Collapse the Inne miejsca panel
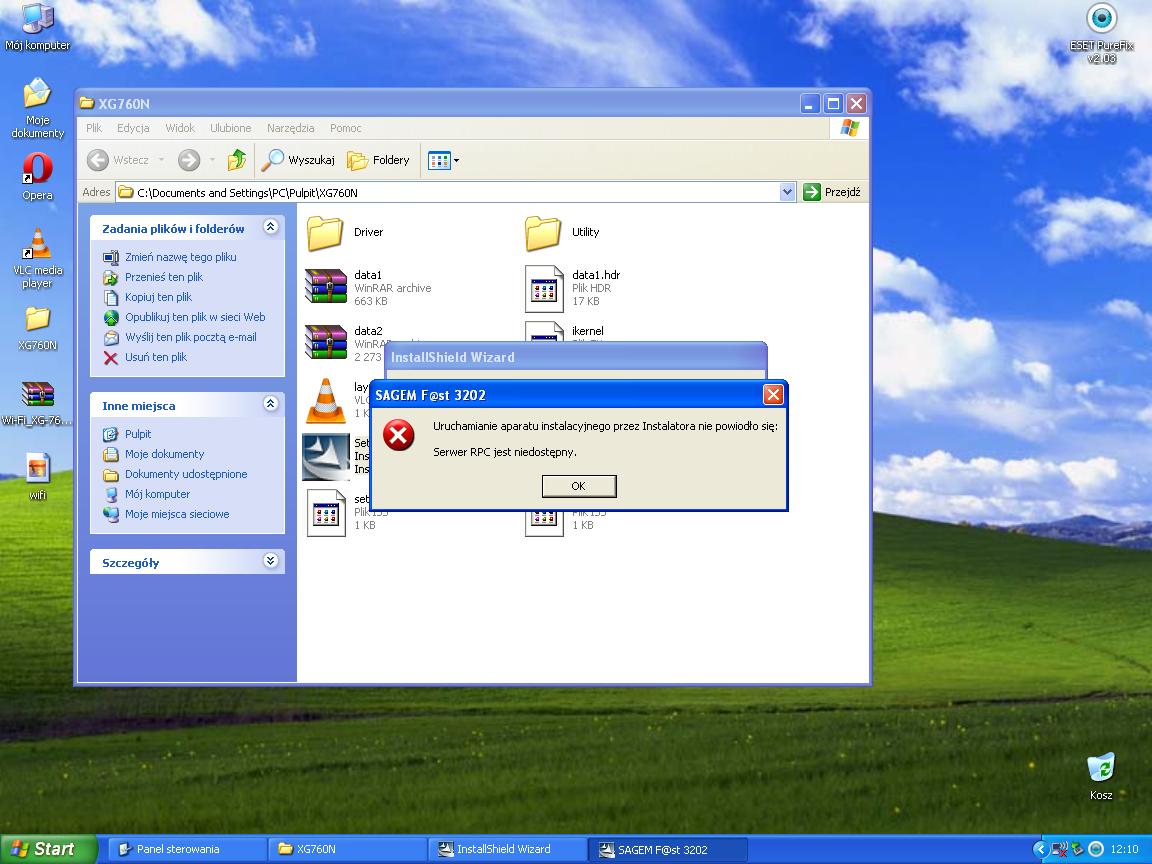This screenshot has height=864, width=1152. (x=270, y=404)
